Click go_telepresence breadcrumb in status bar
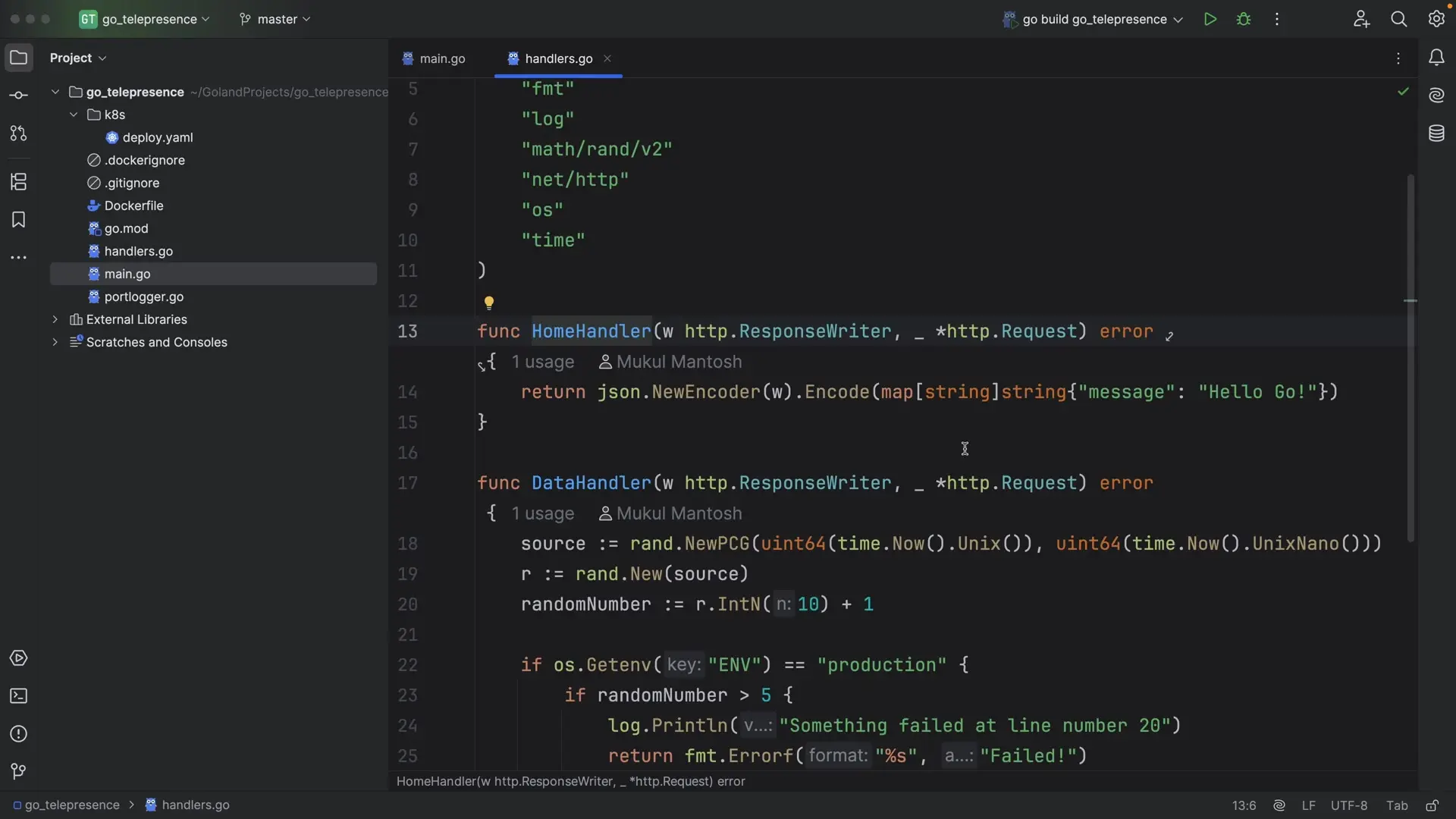1456x819 pixels. (x=66, y=805)
